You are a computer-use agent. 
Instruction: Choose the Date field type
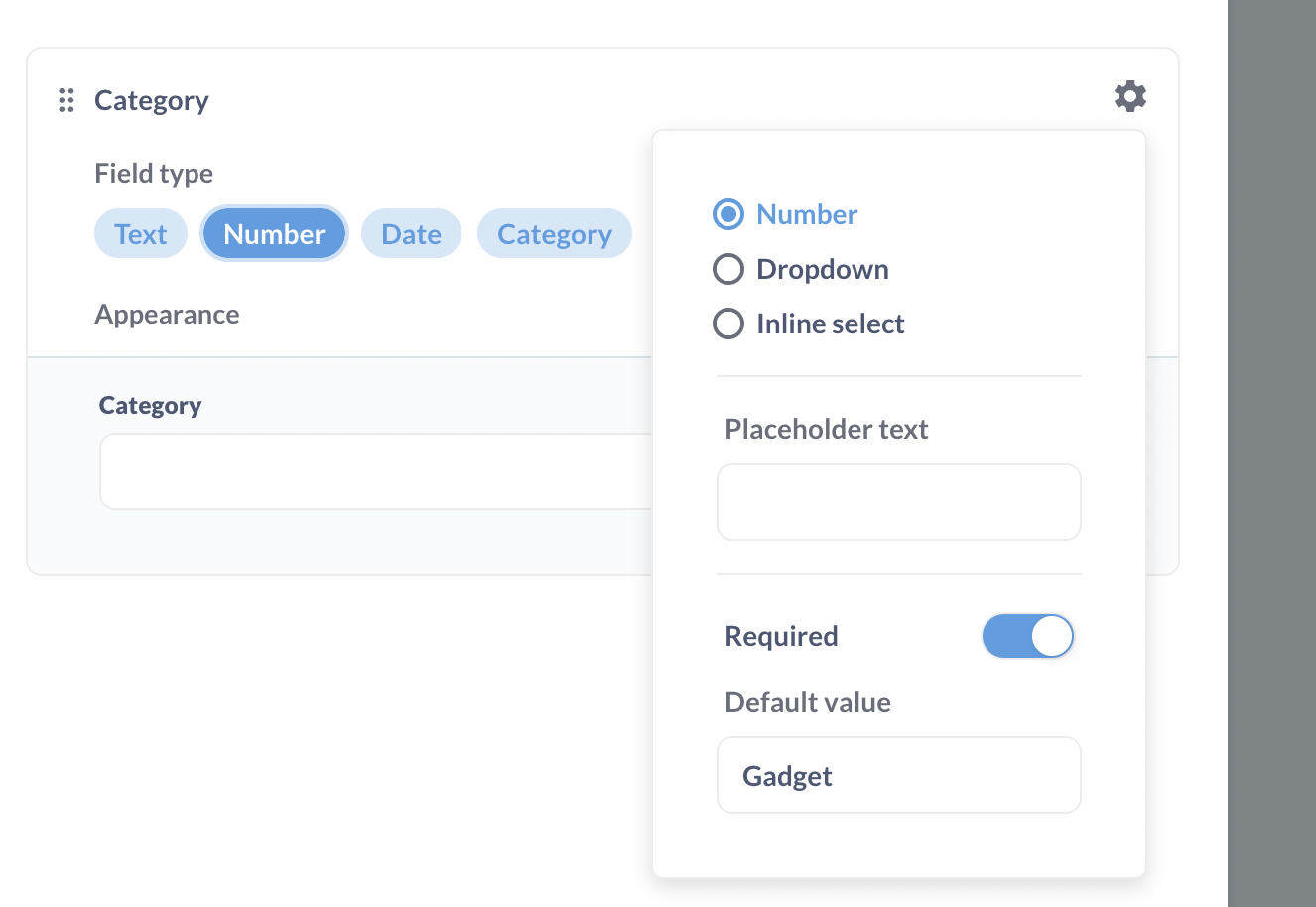pos(411,233)
